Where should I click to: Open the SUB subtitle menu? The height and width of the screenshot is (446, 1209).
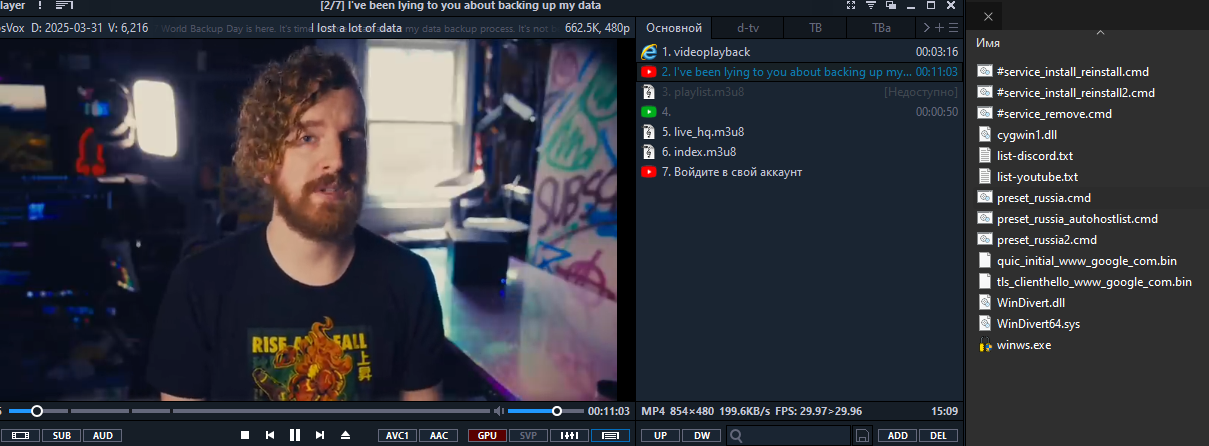point(61,435)
